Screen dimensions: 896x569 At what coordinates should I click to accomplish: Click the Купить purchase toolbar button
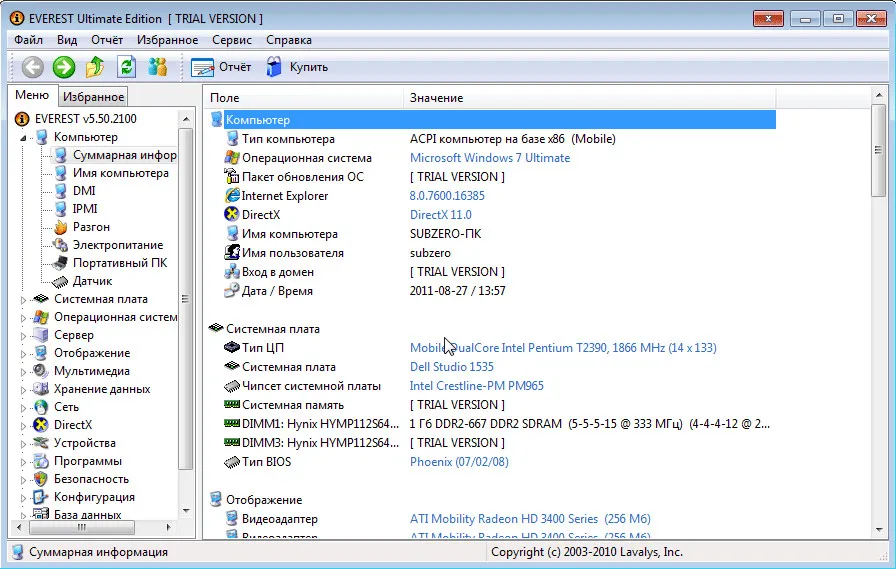coord(297,67)
